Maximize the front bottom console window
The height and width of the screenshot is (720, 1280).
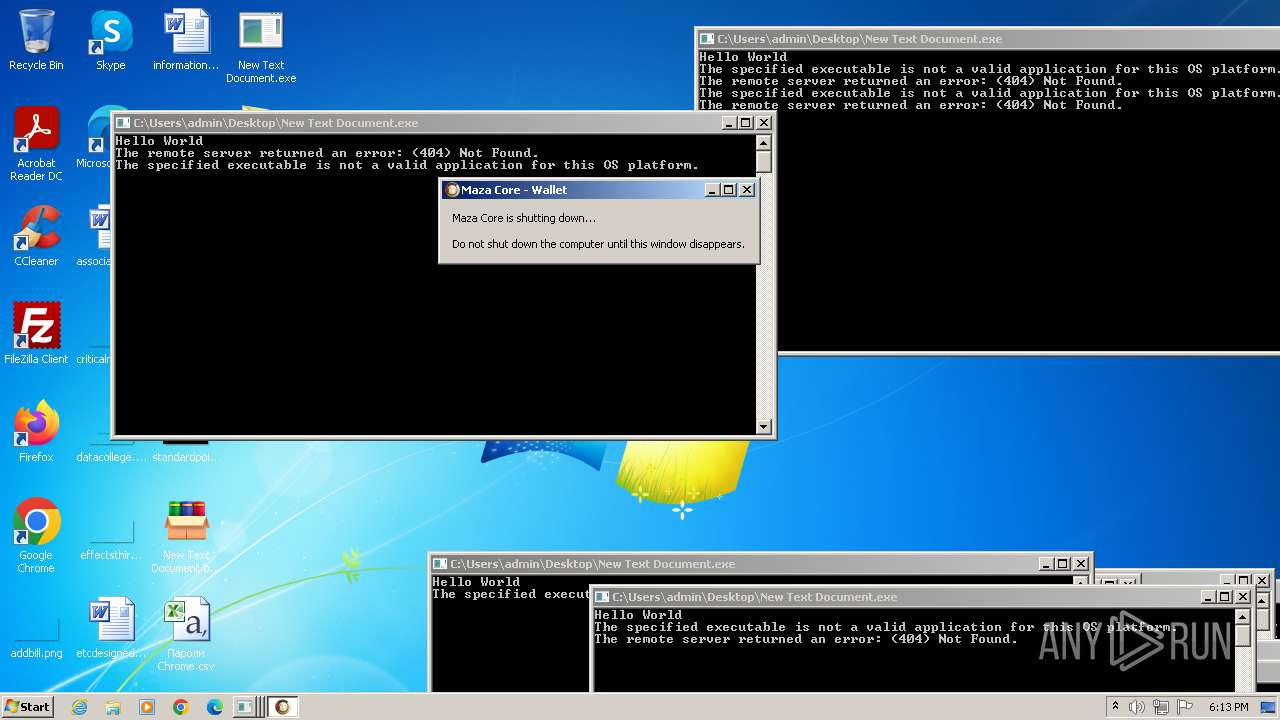click(x=1225, y=597)
